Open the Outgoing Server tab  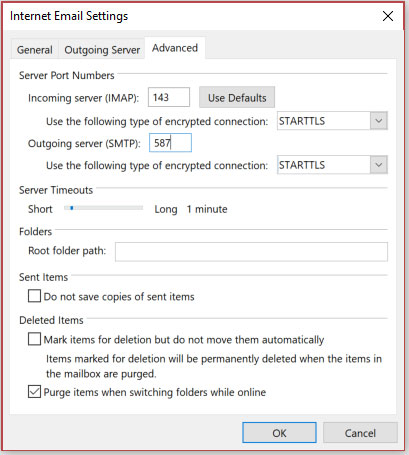pyautogui.click(x=102, y=50)
